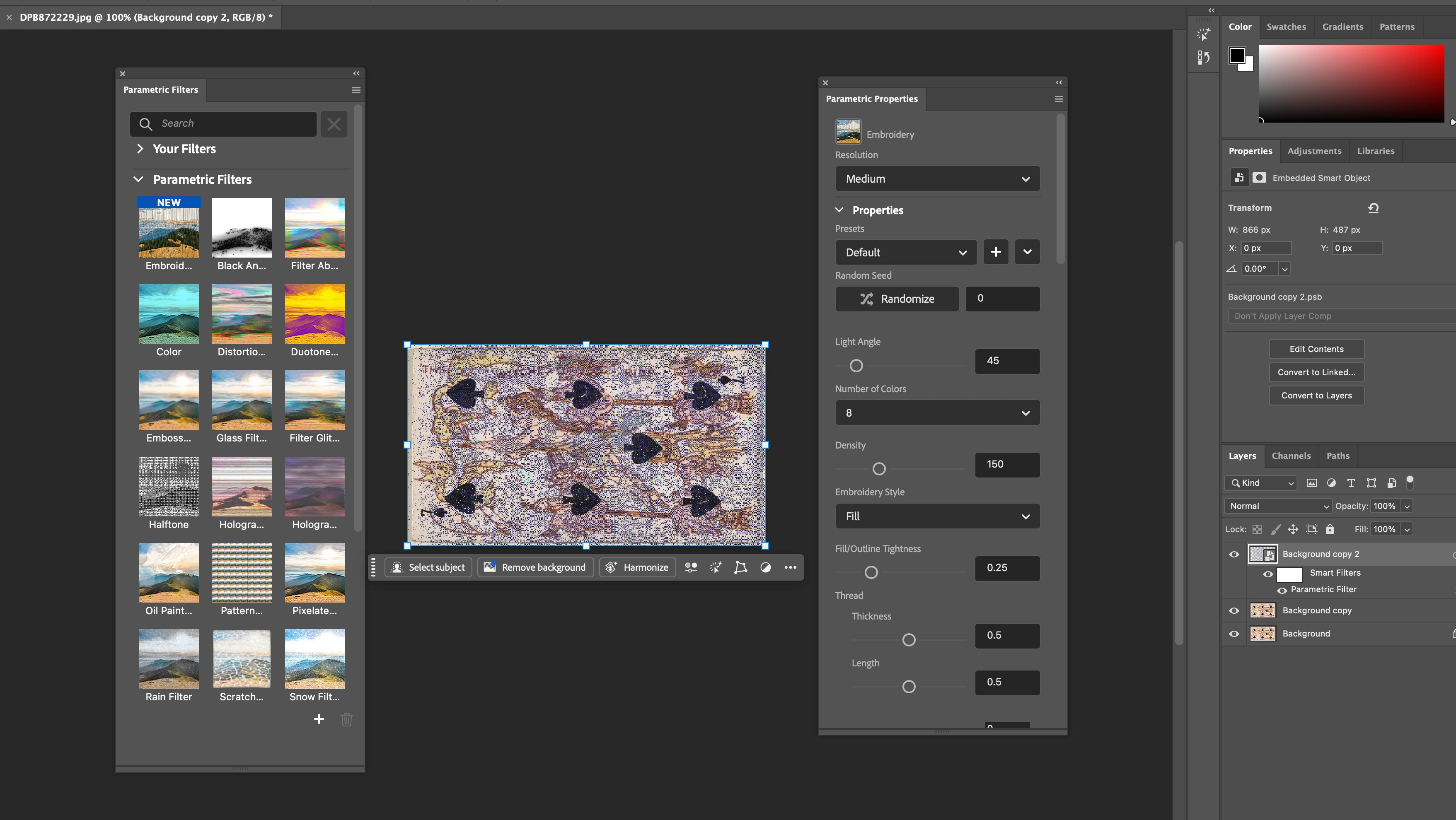Viewport: 1456px width, 820px height.
Task: Open the Swatches tab
Action: point(1286,27)
